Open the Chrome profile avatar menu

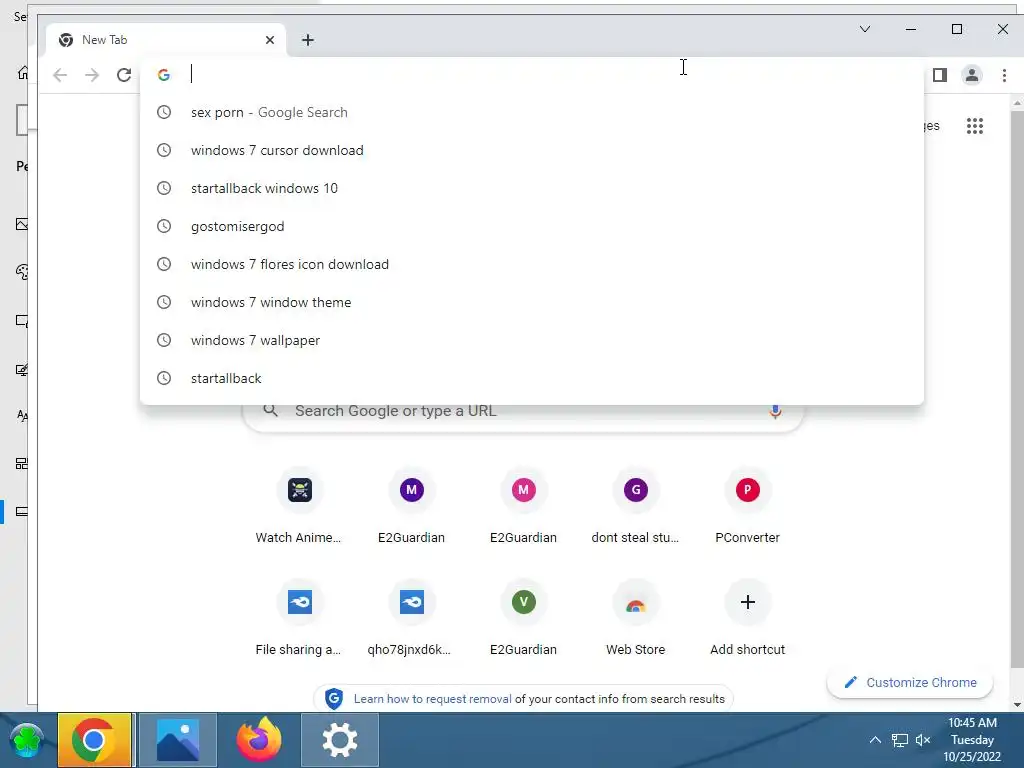click(x=972, y=75)
